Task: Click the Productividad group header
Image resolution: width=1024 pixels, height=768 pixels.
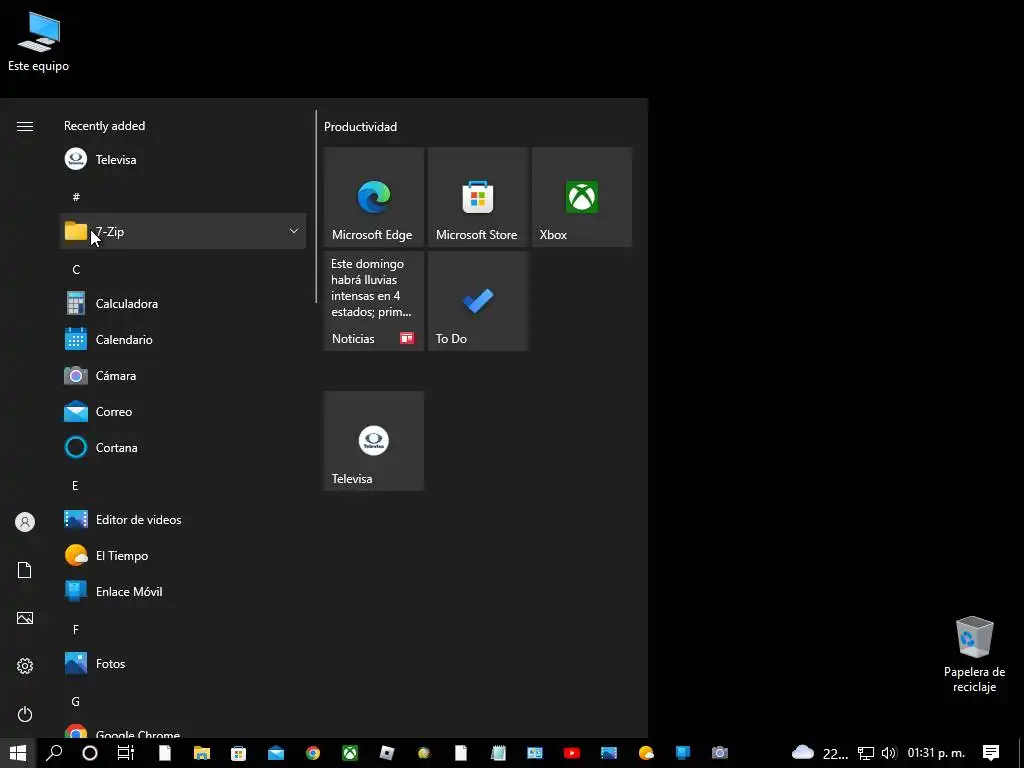Action: pos(360,127)
